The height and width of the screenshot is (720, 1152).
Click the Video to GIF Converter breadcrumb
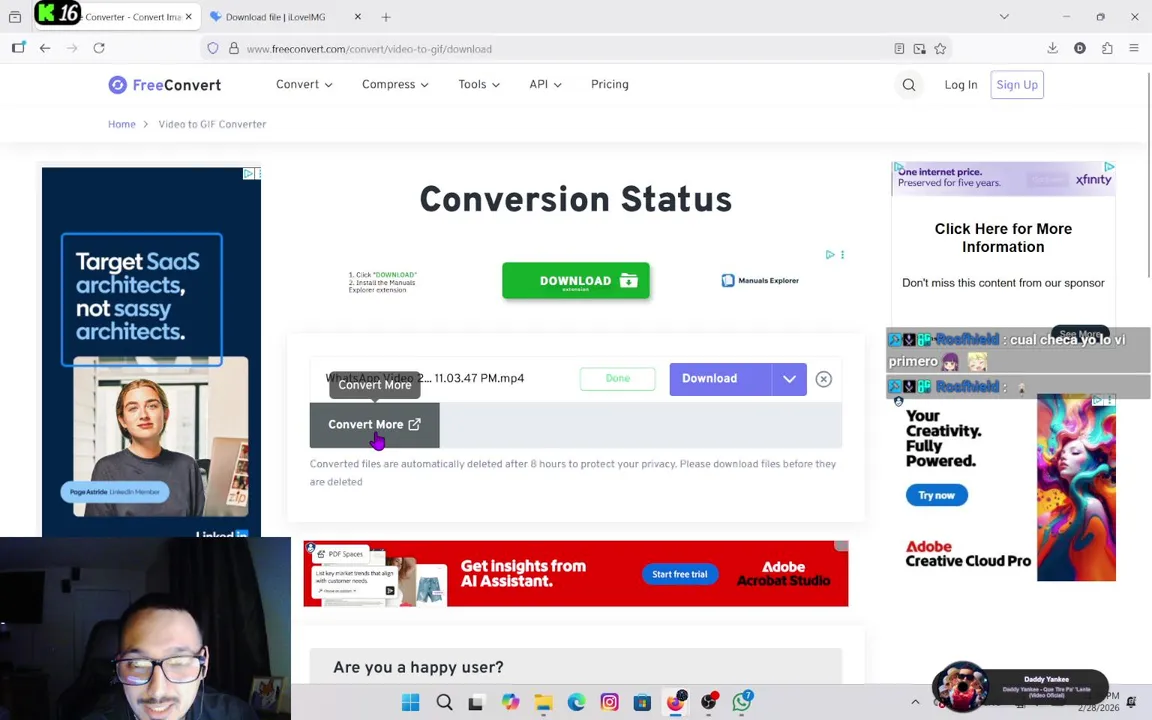coord(212,124)
